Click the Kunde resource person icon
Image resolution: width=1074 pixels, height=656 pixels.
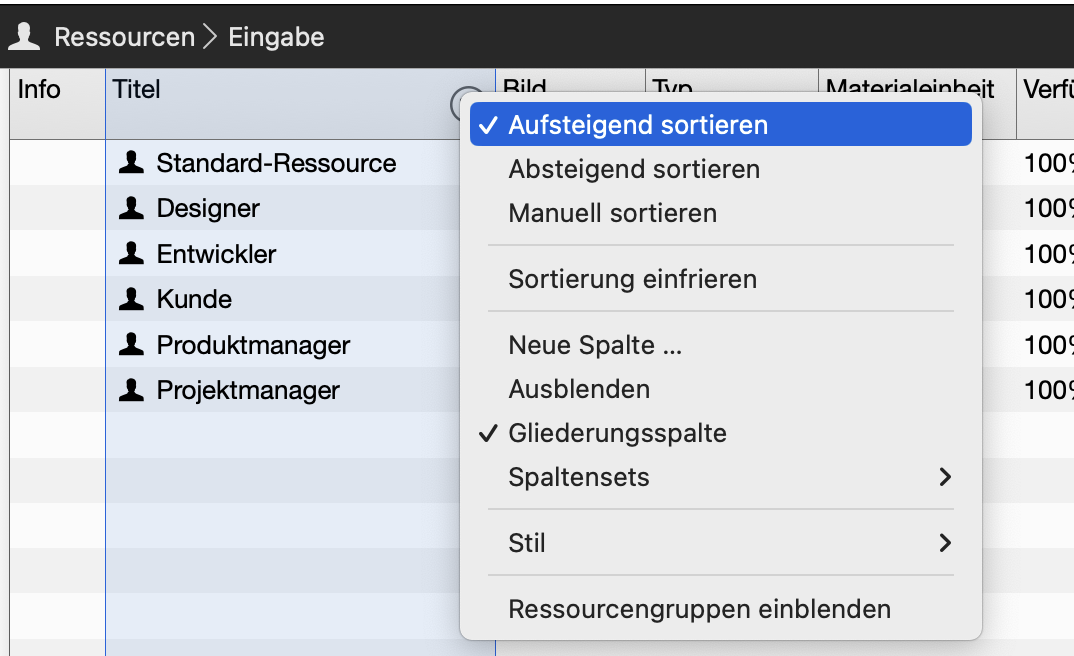click(132, 299)
